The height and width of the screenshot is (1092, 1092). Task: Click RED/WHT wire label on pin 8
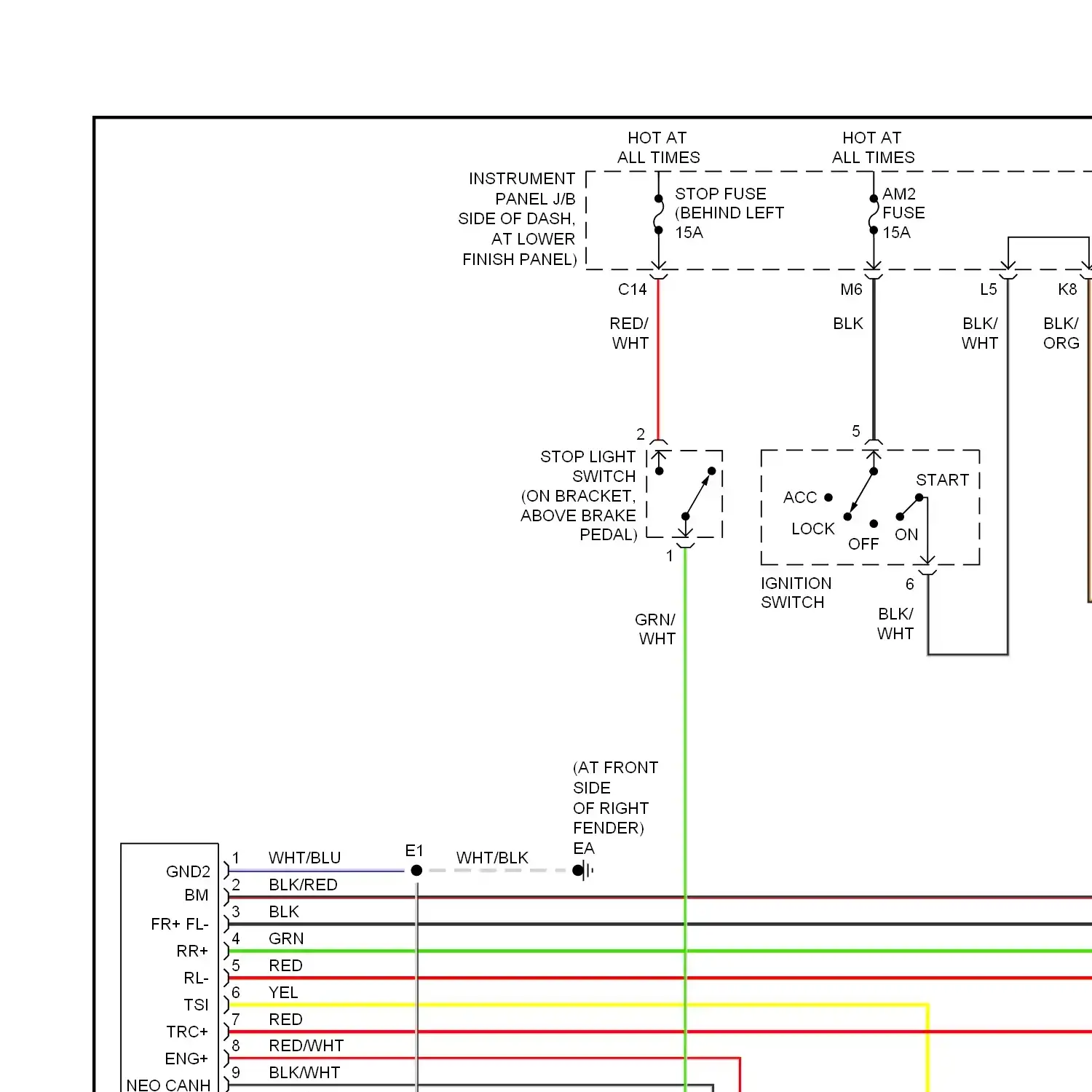(306, 1046)
